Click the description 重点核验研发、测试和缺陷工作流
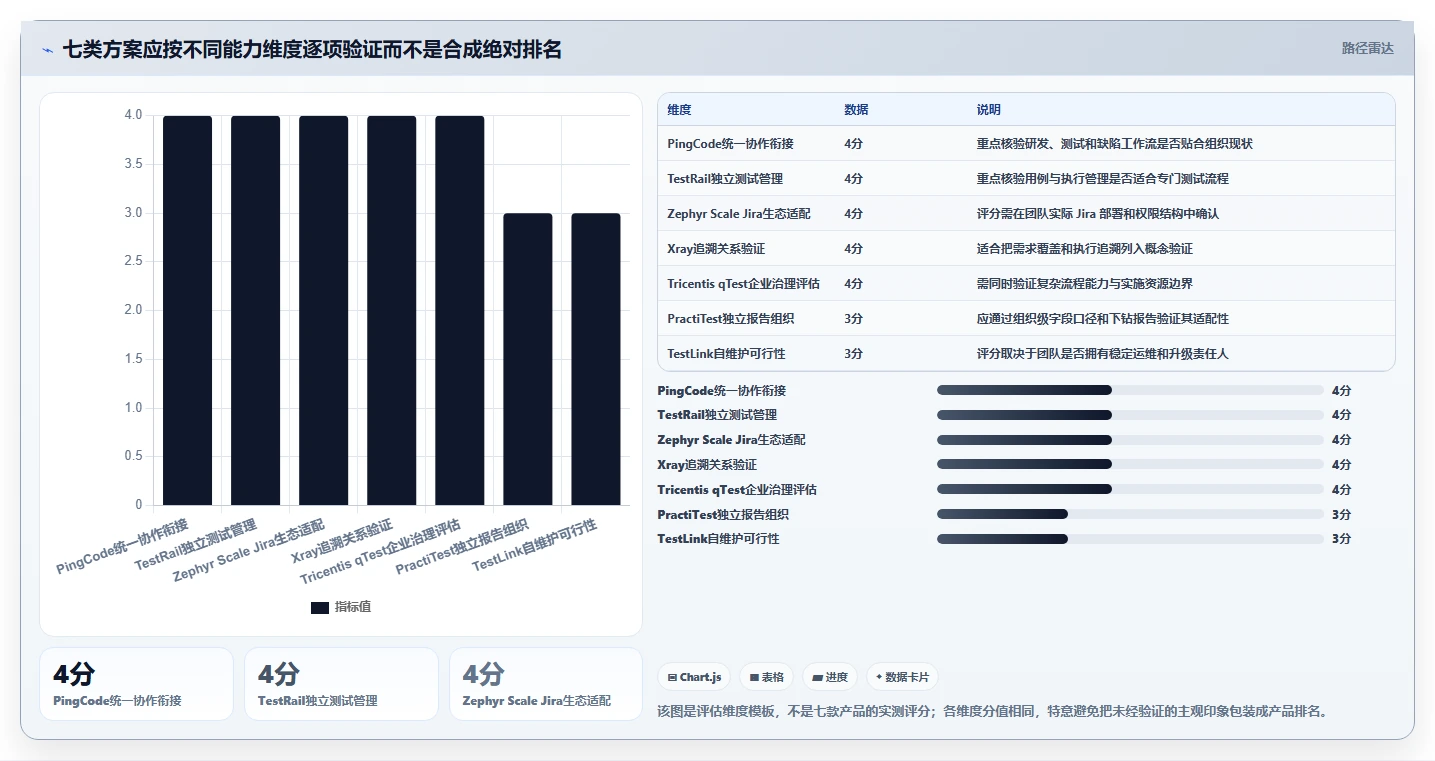Viewport: 1435px width, 761px height. [x=1114, y=144]
